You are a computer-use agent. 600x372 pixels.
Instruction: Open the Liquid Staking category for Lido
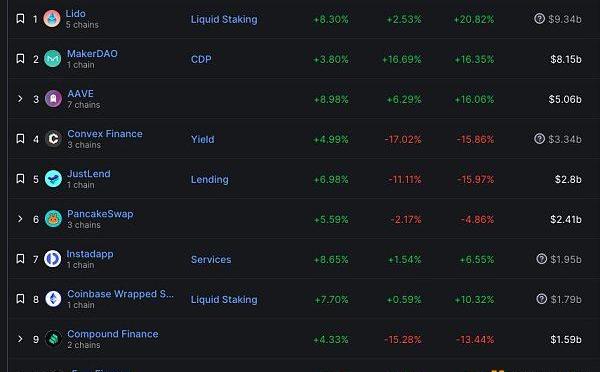tap(224, 20)
